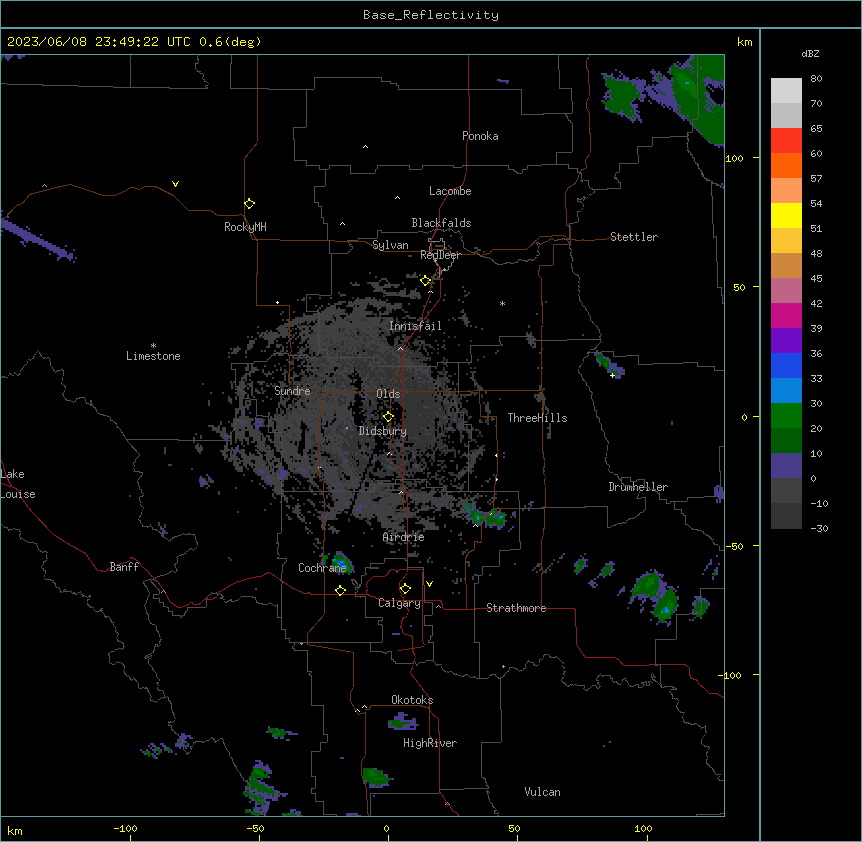The width and height of the screenshot is (862, 842).
Task: Click the HighRiver label
Action: pos(430,743)
